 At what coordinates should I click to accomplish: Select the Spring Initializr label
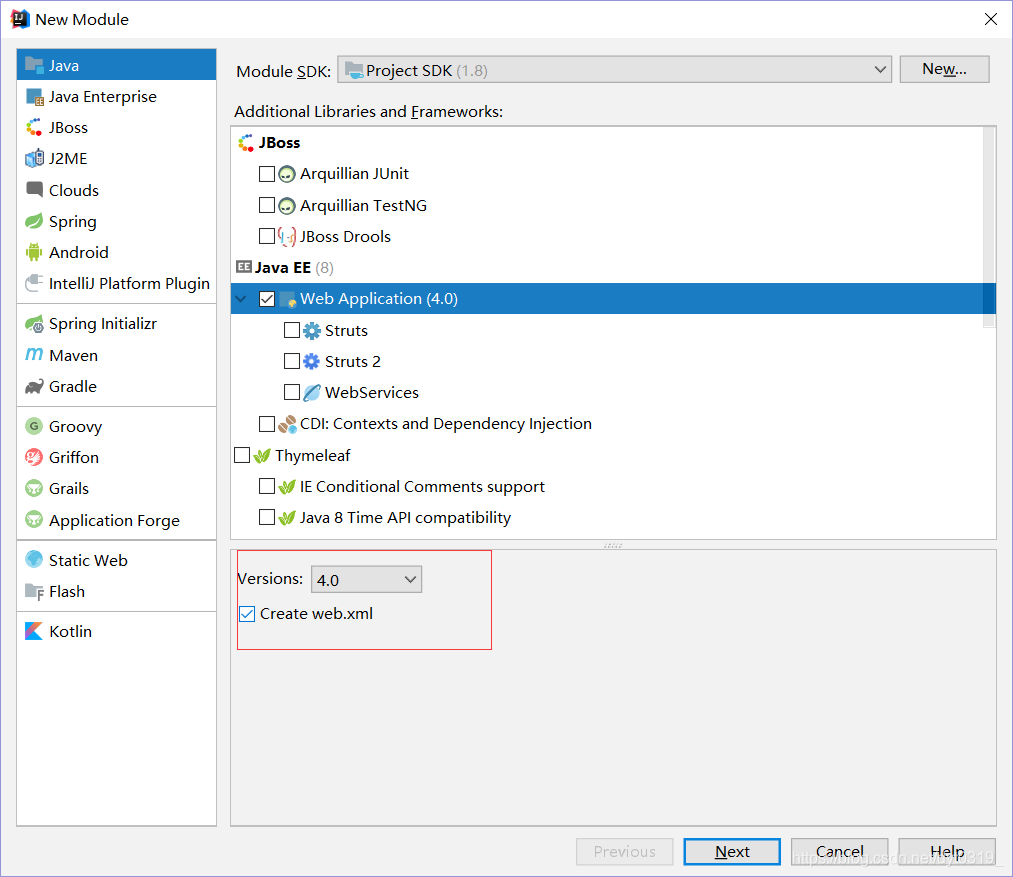click(x=103, y=323)
